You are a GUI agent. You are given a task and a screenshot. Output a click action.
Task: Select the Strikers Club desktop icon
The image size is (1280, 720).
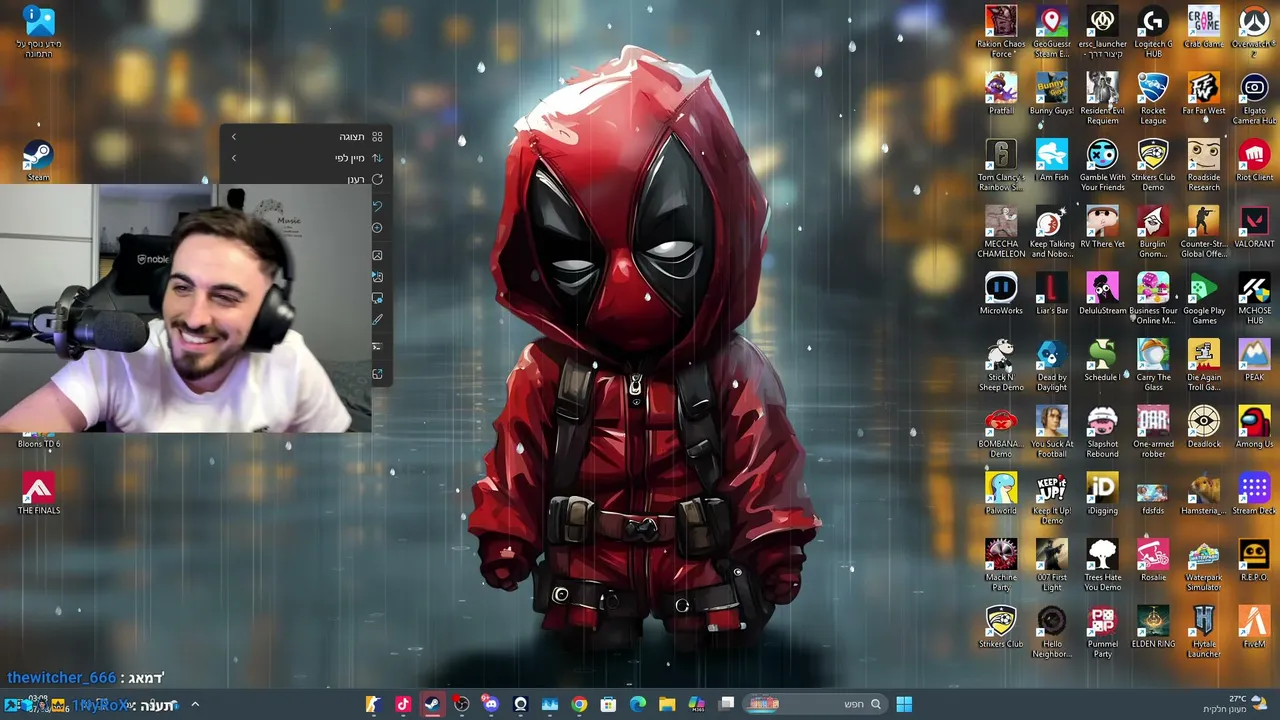(x=1001, y=627)
